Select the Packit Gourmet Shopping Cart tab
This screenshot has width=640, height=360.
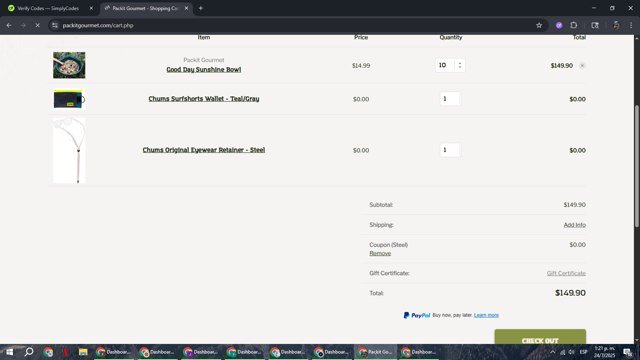[146, 8]
